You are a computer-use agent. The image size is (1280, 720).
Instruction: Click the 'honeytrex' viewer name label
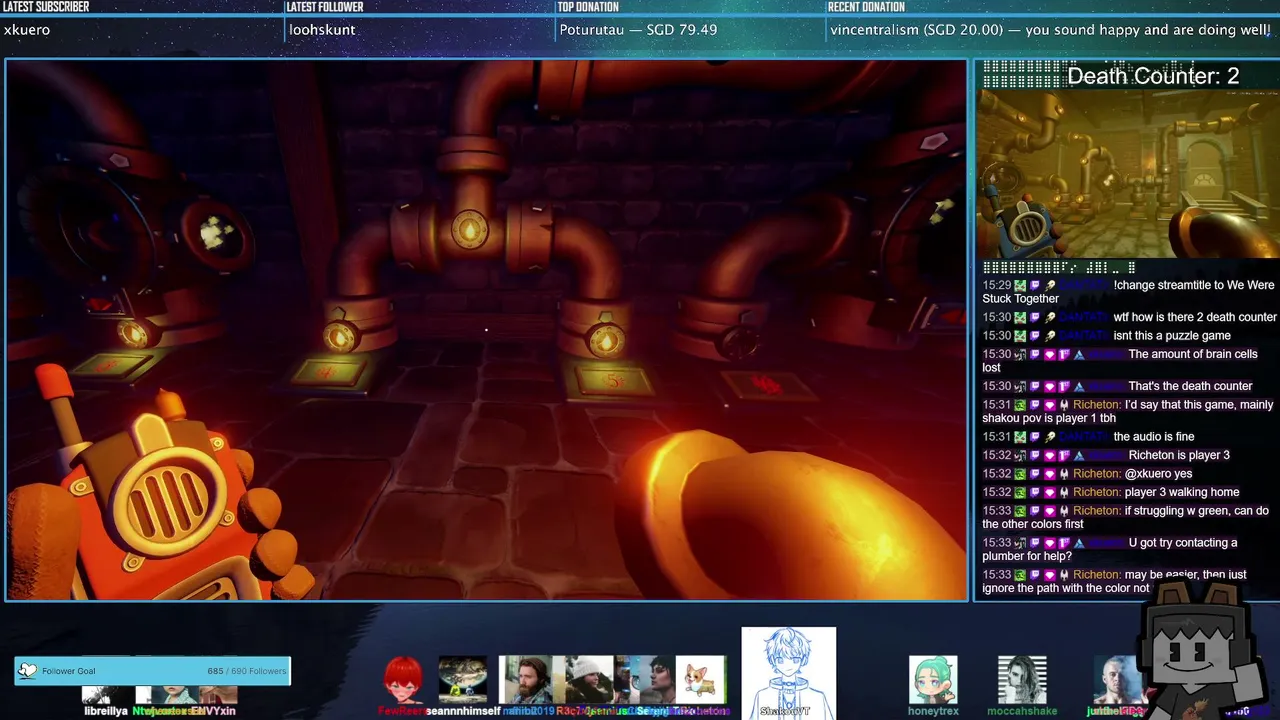coord(933,711)
